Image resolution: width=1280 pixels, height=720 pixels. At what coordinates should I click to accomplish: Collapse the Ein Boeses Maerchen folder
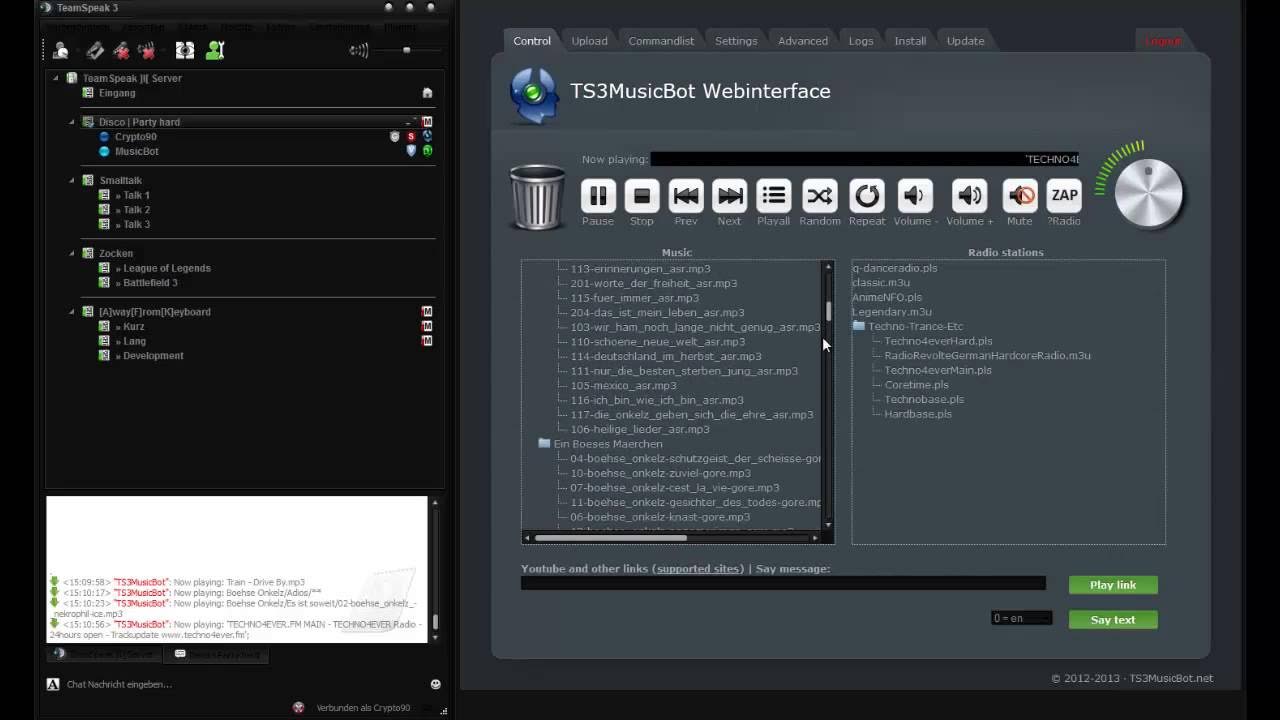(x=544, y=444)
